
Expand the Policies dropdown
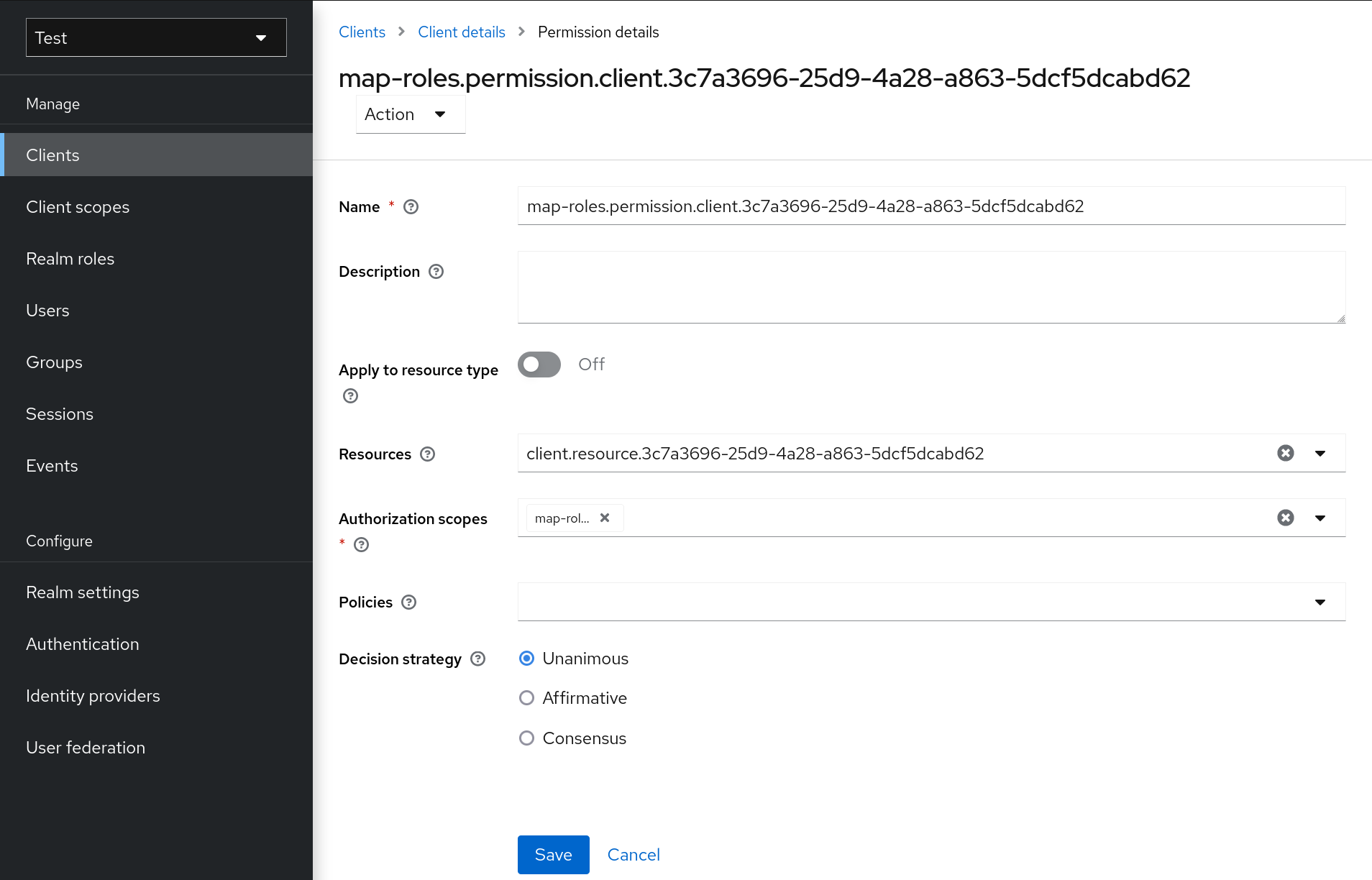[1320, 602]
